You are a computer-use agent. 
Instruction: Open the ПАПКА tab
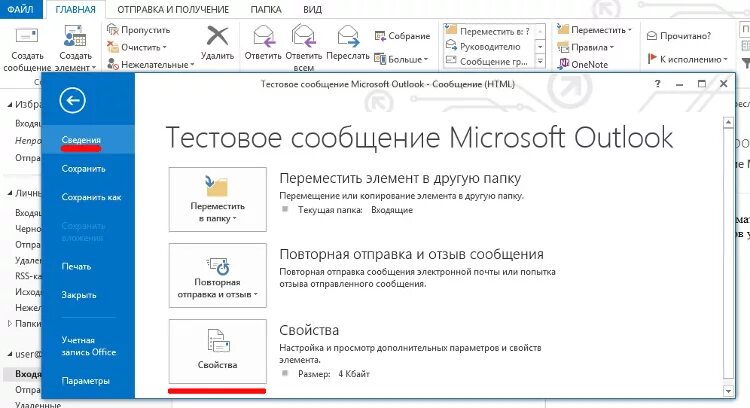point(265,10)
